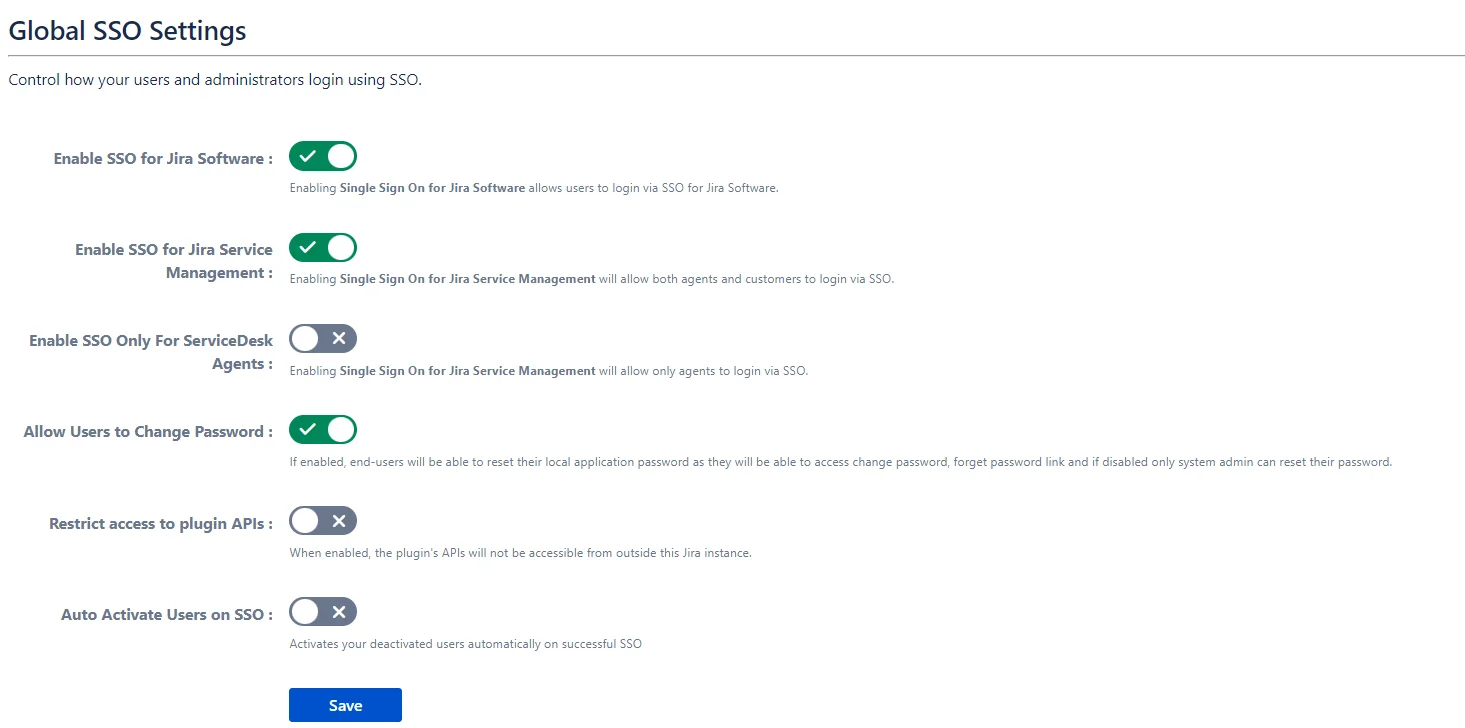Click 'Control how your users and administrators login' text
This screenshot has height=728, width=1465.
coord(215,80)
